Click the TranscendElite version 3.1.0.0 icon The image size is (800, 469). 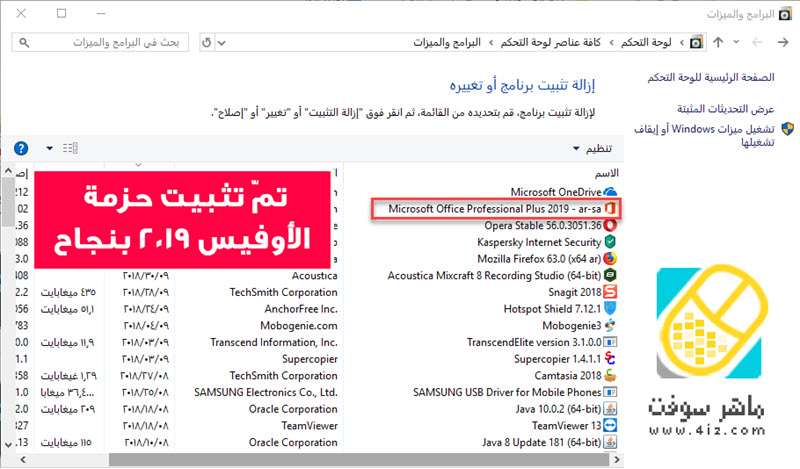pos(610,342)
